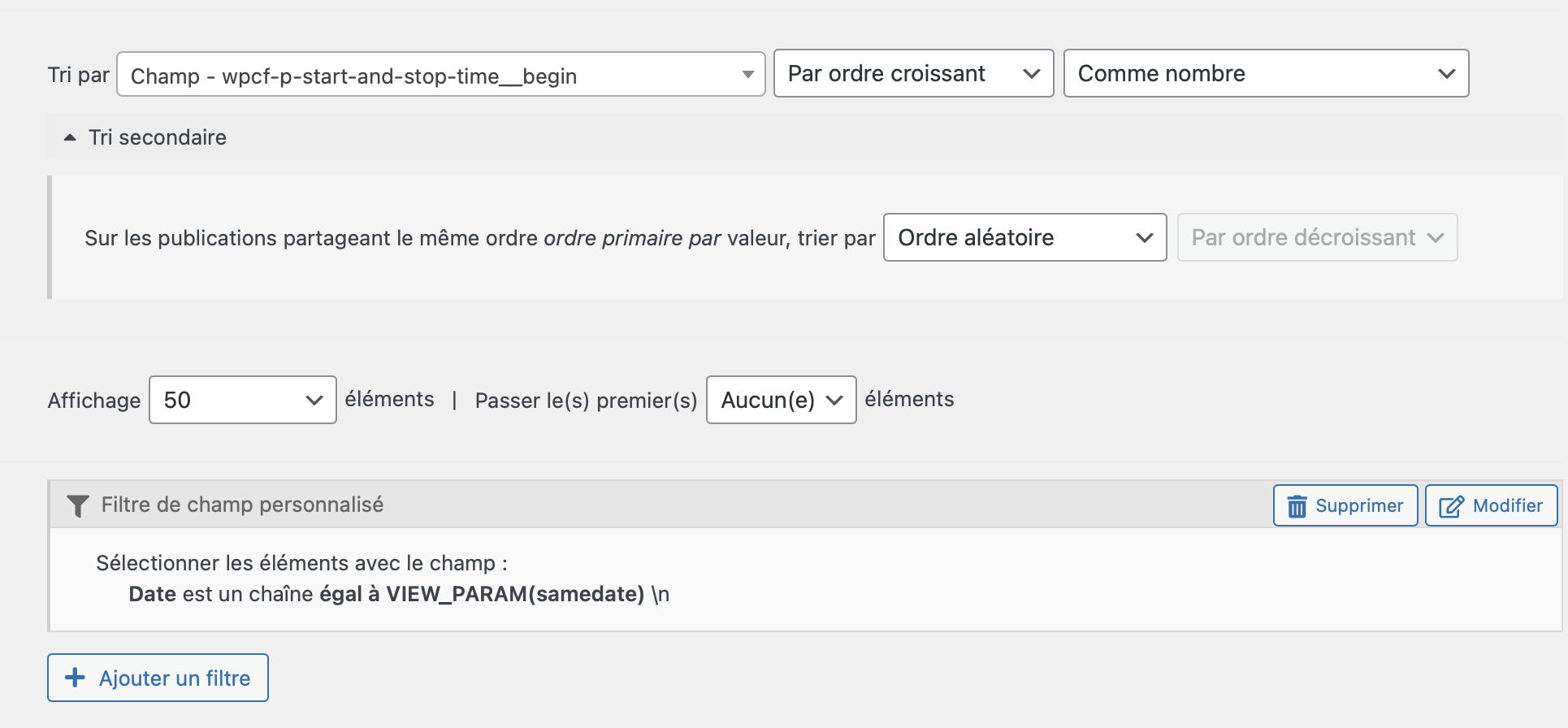Click the funnel filter icon
This screenshot has width=1568, height=728.
tap(77, 506)
